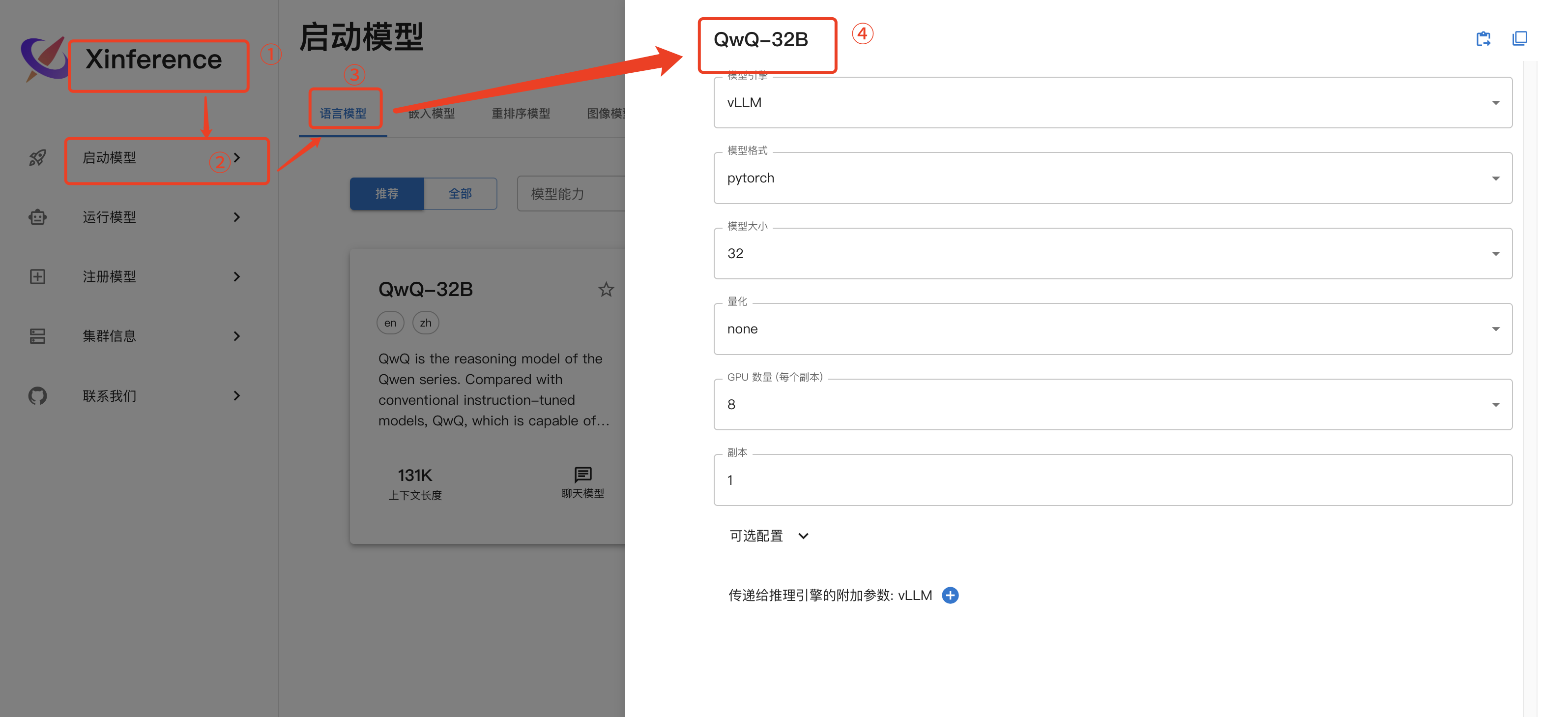Click the 启动模型 page heading
Viewport: 1568px width, 717px height.
pos(361,37)
